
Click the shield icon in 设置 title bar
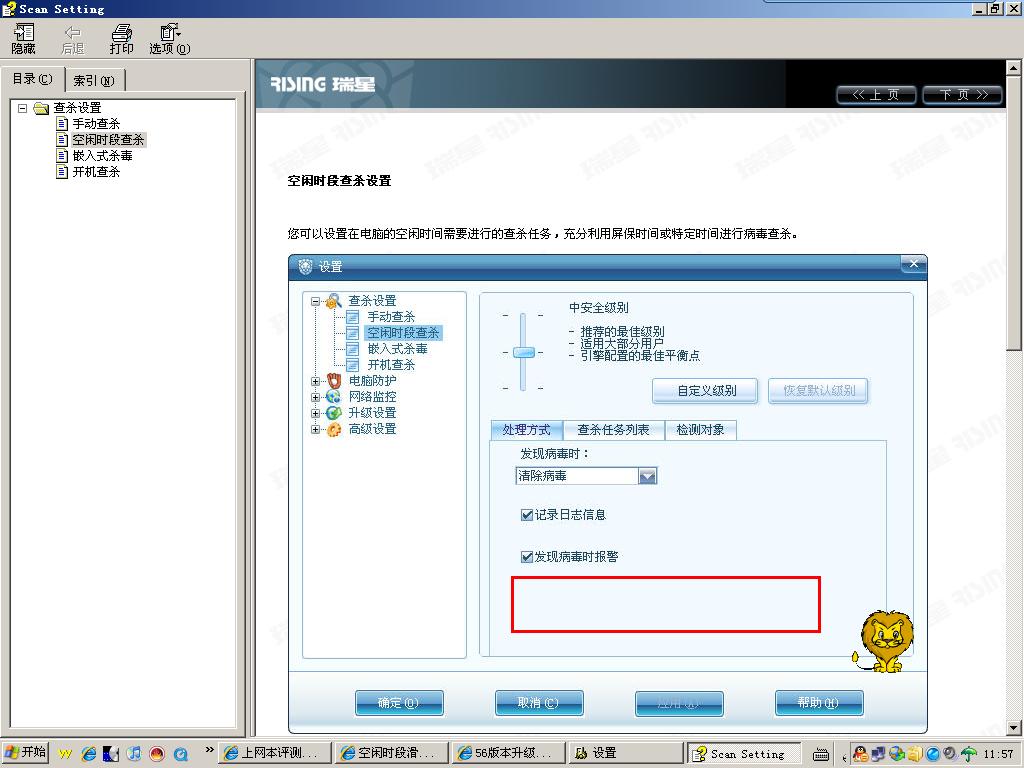click(x=305, y=266)
